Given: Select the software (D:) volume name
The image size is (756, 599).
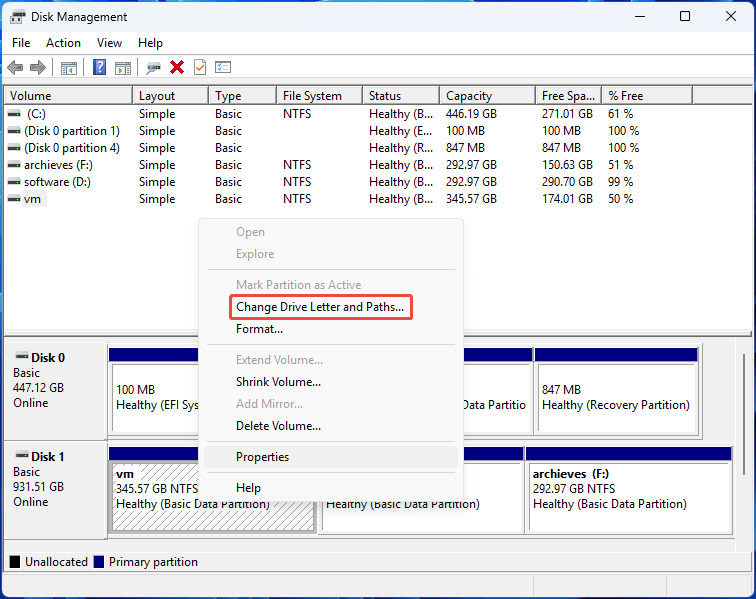Looking at the screenshot, I should coord(57,182).
